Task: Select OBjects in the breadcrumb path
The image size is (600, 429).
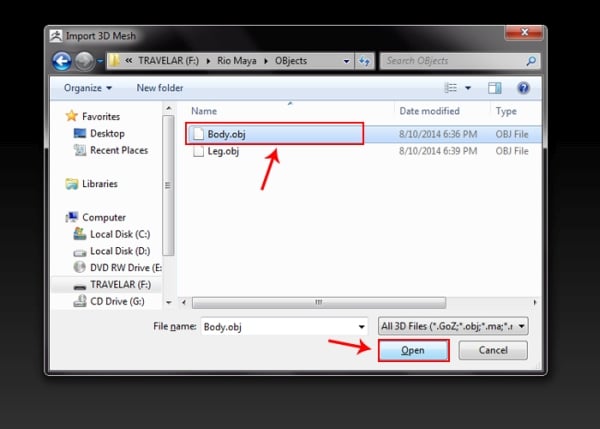Action: tap(291, 61)
